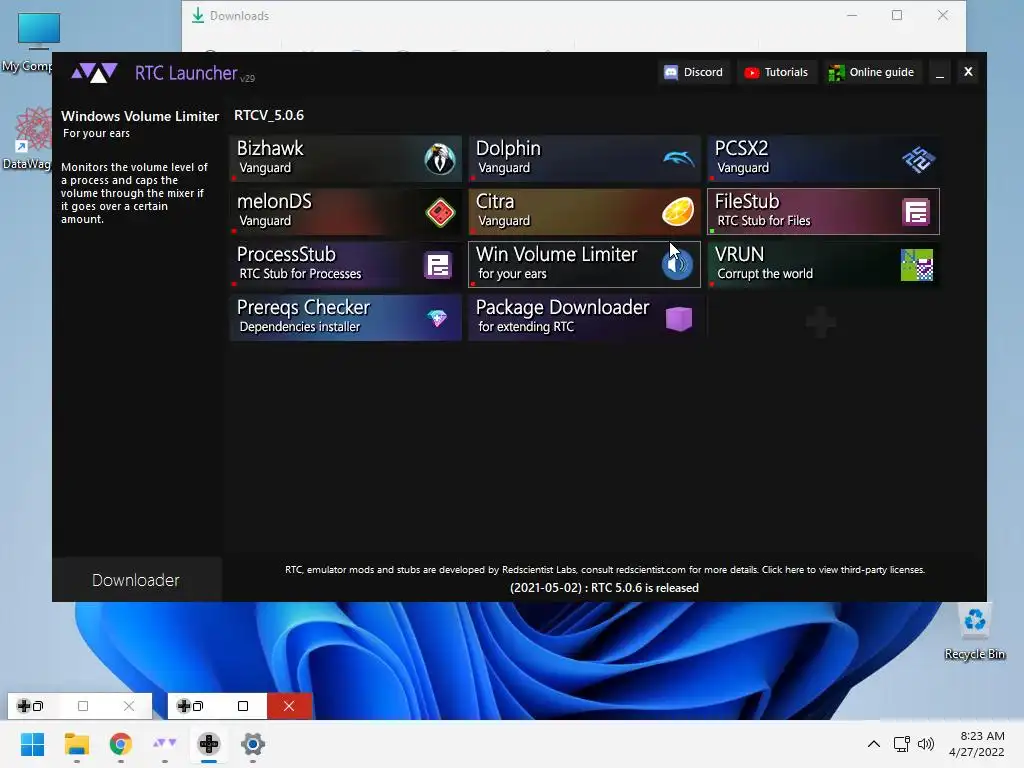Click the ProcessStub document icon

coord(438,265)
